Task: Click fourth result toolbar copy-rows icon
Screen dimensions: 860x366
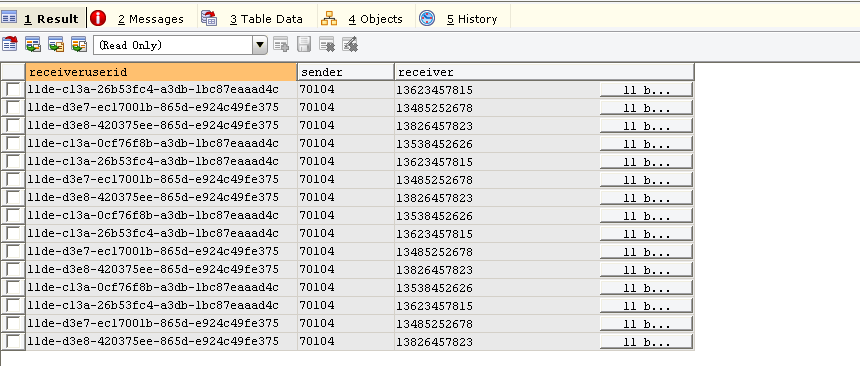Action: [79, 44]
